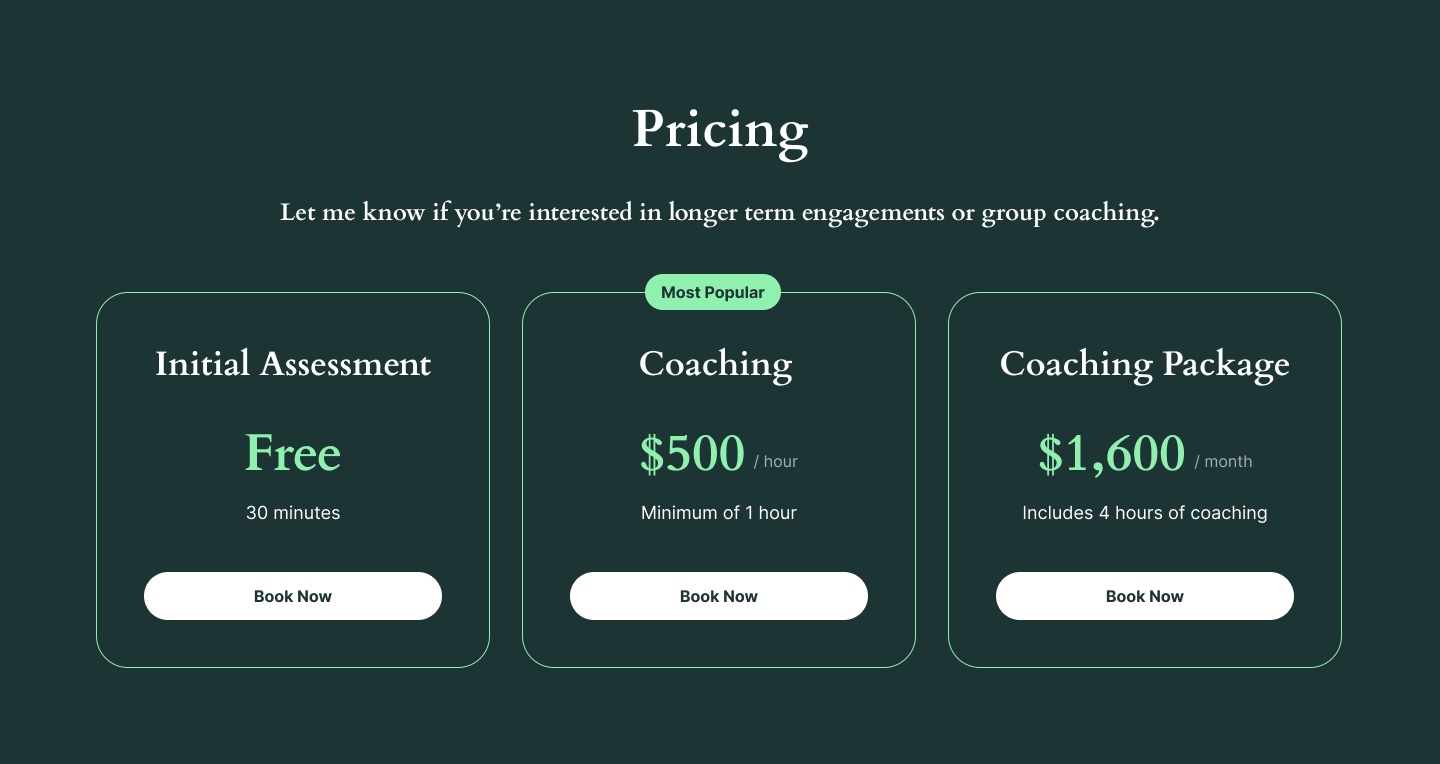1440x764 pixels.
Task: Click the / month rate label
Action: 1223,462
